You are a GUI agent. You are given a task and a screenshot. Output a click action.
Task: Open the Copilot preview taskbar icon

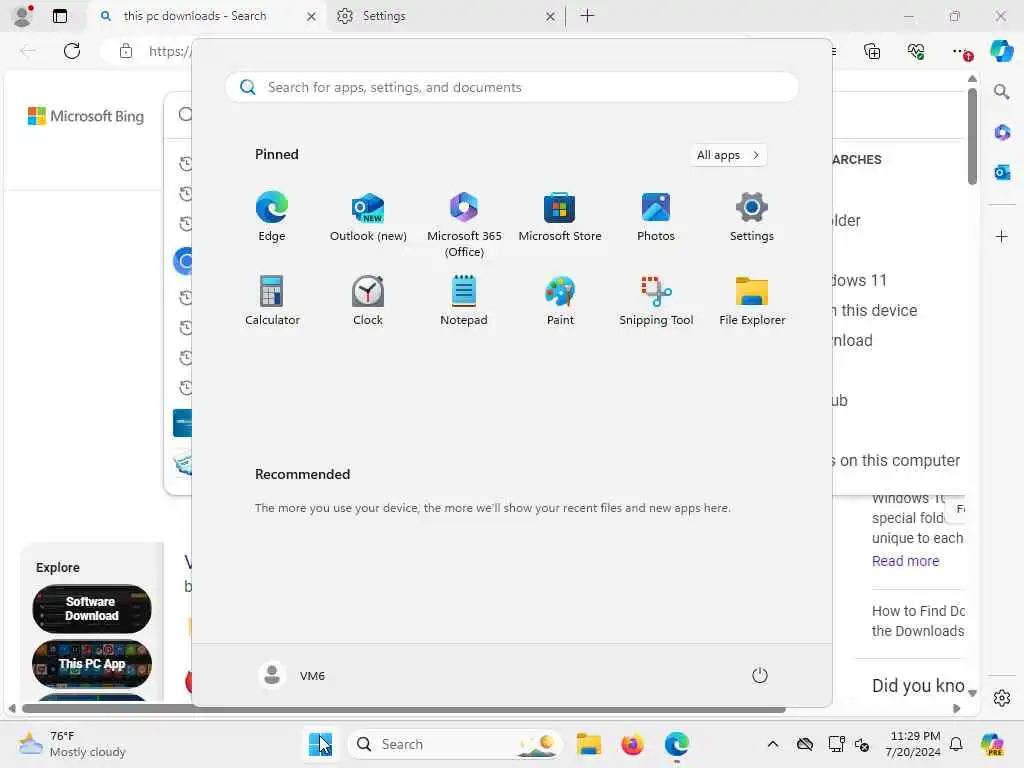[x=992, y=744]
